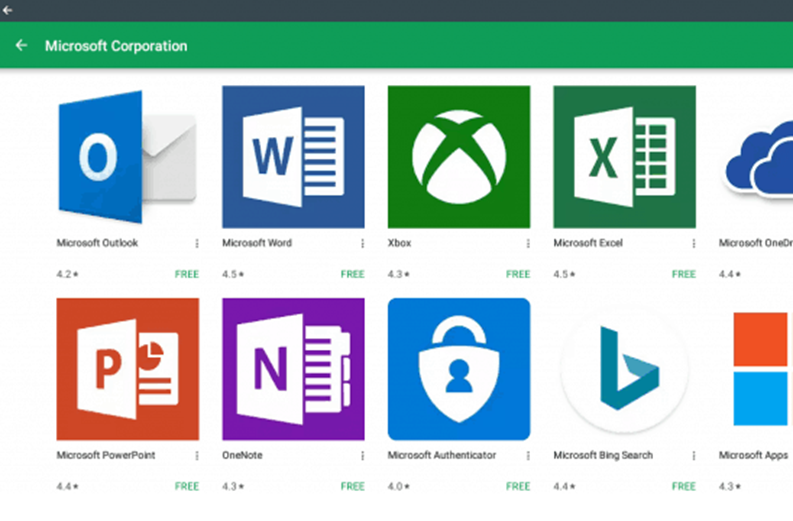Click FREE under Microsoft Excel
793x521 pixels.
684,274
